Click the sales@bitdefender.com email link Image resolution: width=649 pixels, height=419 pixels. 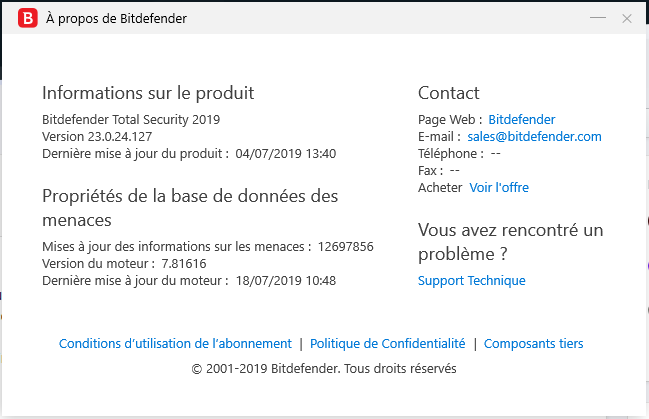point(534,137)
